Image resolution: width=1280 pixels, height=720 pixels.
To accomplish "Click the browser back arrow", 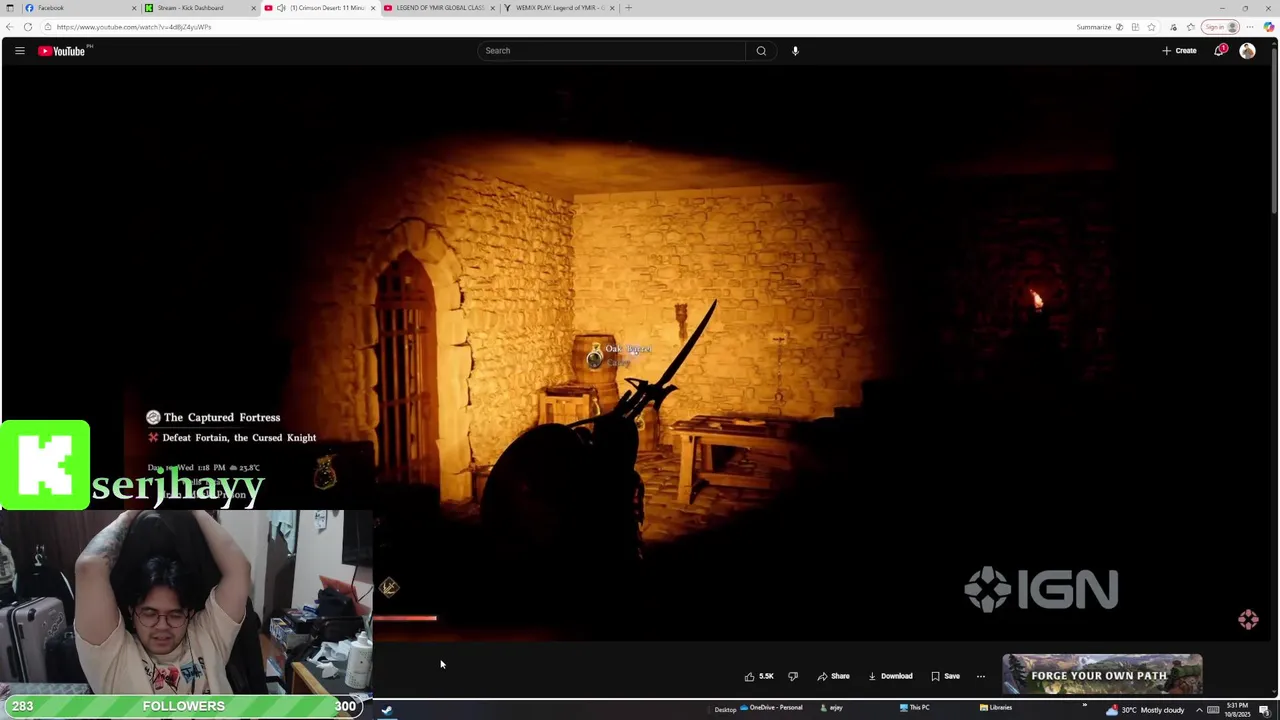I will [x=10, y=27].
